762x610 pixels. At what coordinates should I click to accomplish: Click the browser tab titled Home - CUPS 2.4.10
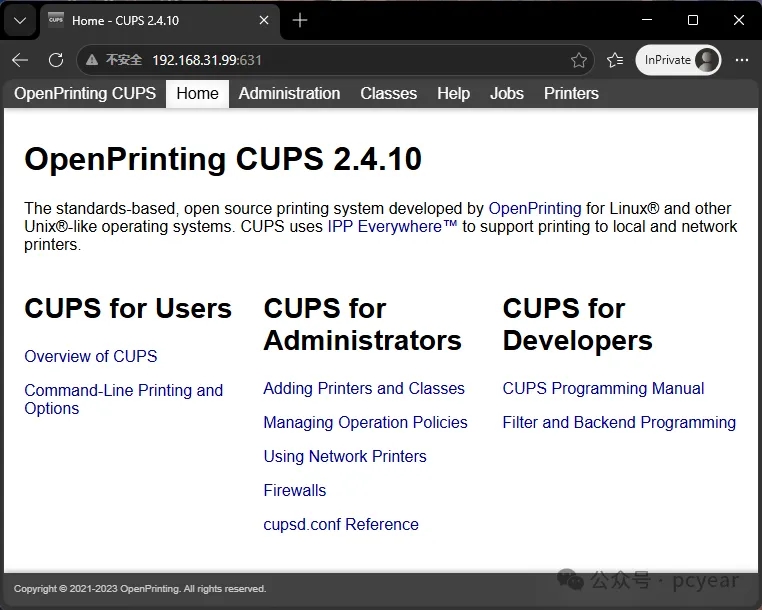click(x=160, y=20)
